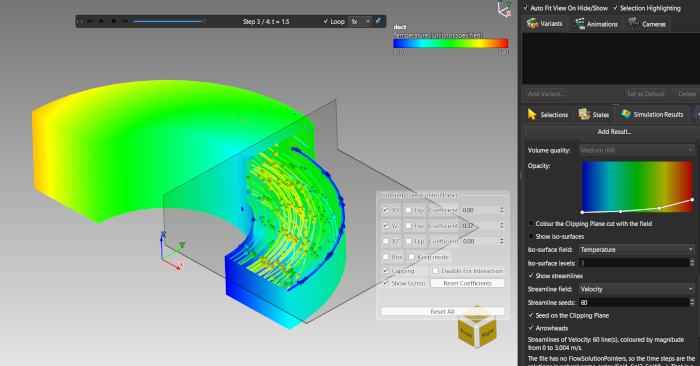
Task: Enable Disable For Interaction checkbox
Action: [435, 270]
